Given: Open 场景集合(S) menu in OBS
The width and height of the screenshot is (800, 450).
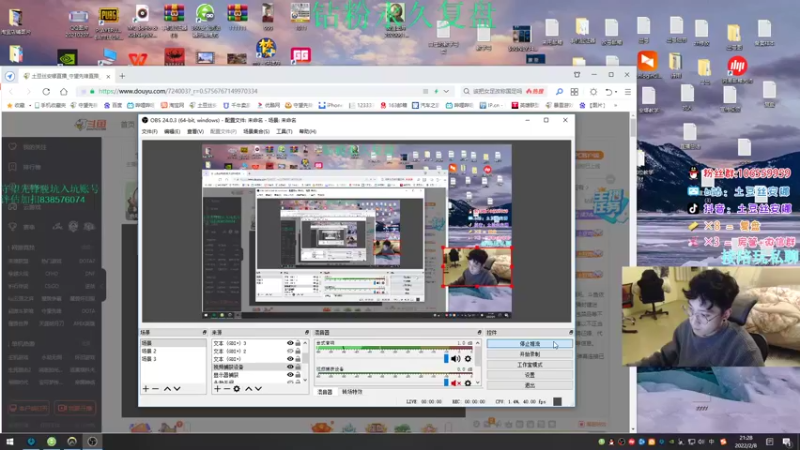Looking at the screenshot, I should coord(256,132).
